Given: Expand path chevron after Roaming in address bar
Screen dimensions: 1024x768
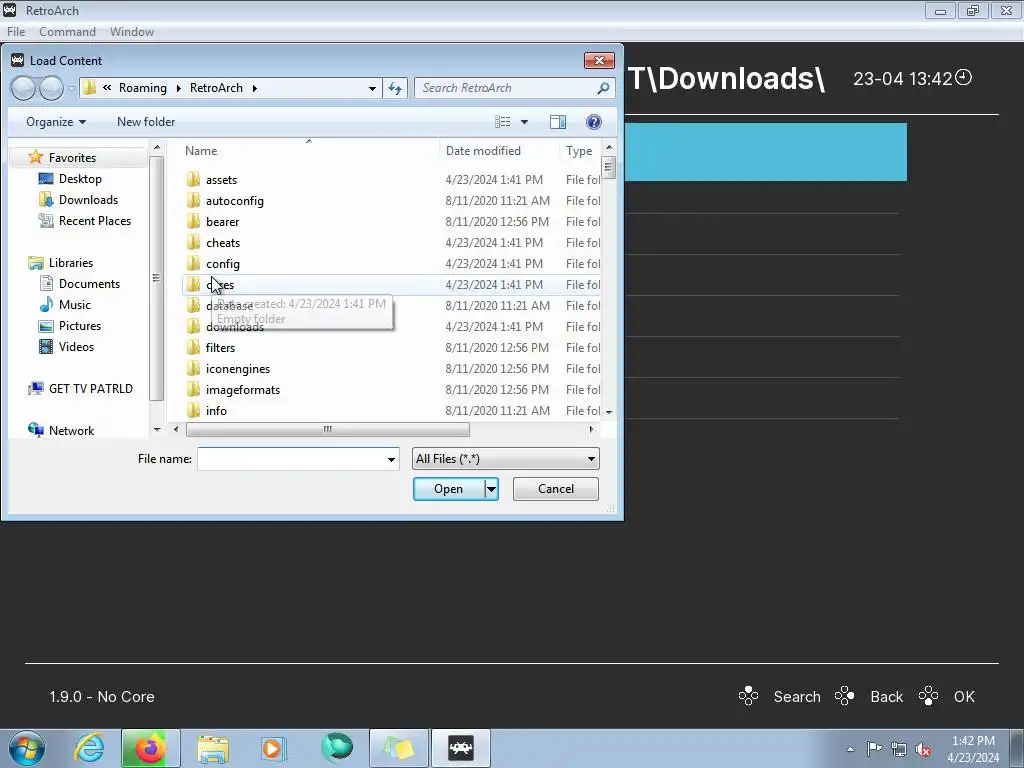Looking at the screenshot, I should (x=178, y=88).
